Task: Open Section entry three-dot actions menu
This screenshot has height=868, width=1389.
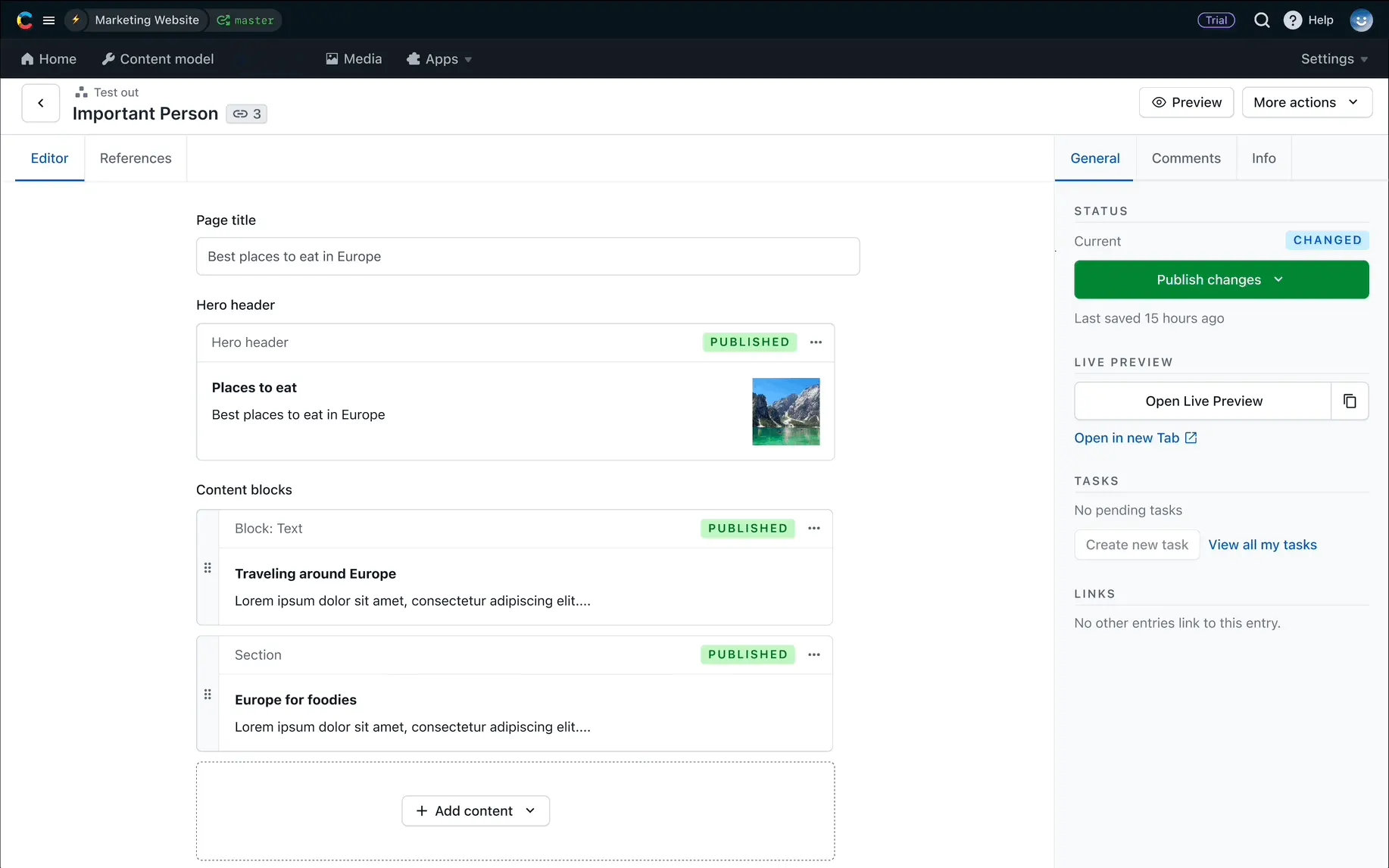Action: (x=814, y=654)
